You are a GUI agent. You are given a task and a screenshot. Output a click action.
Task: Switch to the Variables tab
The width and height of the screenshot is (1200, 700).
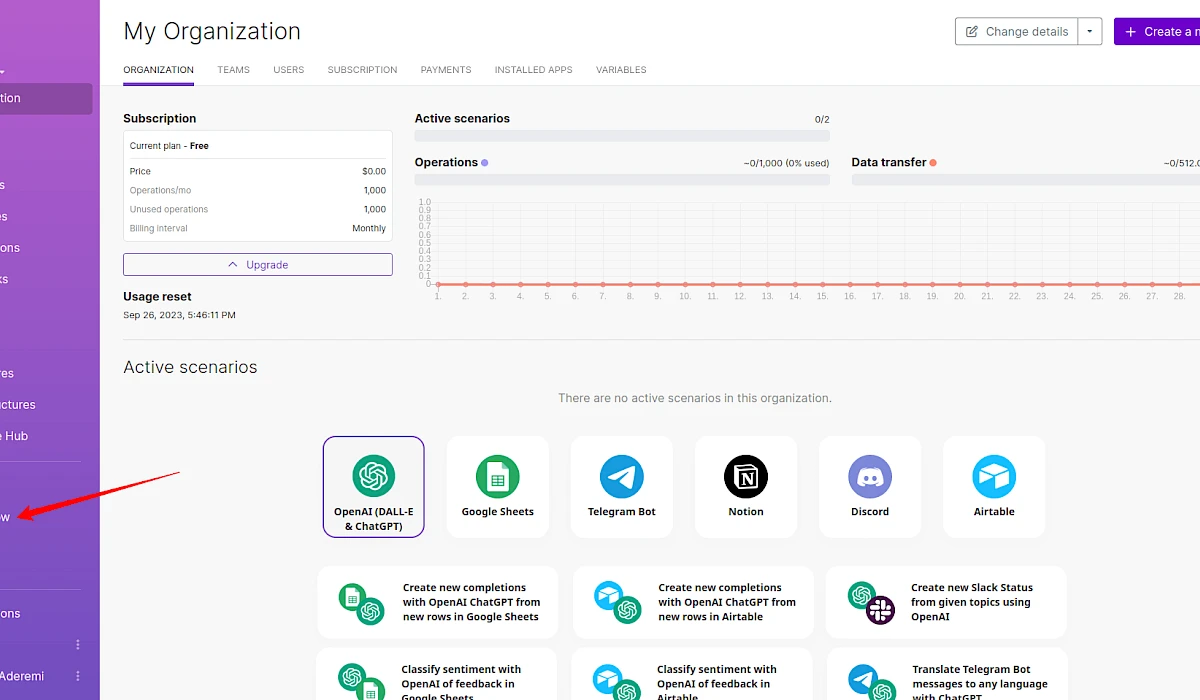621,70
